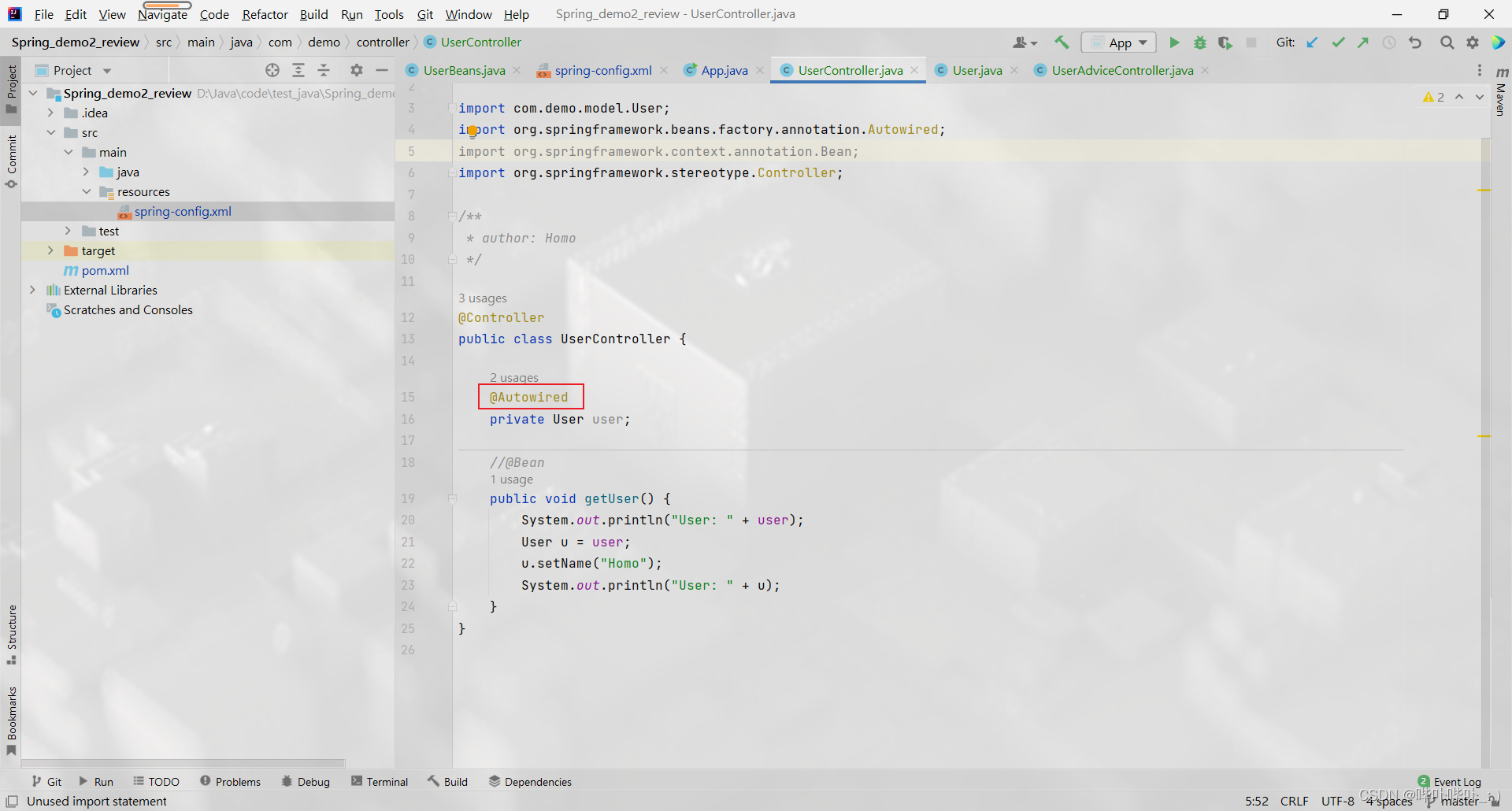This screenshot has width=1512, height=811.
Task: Toggle the Project side tab
Action: click(11, 88)
